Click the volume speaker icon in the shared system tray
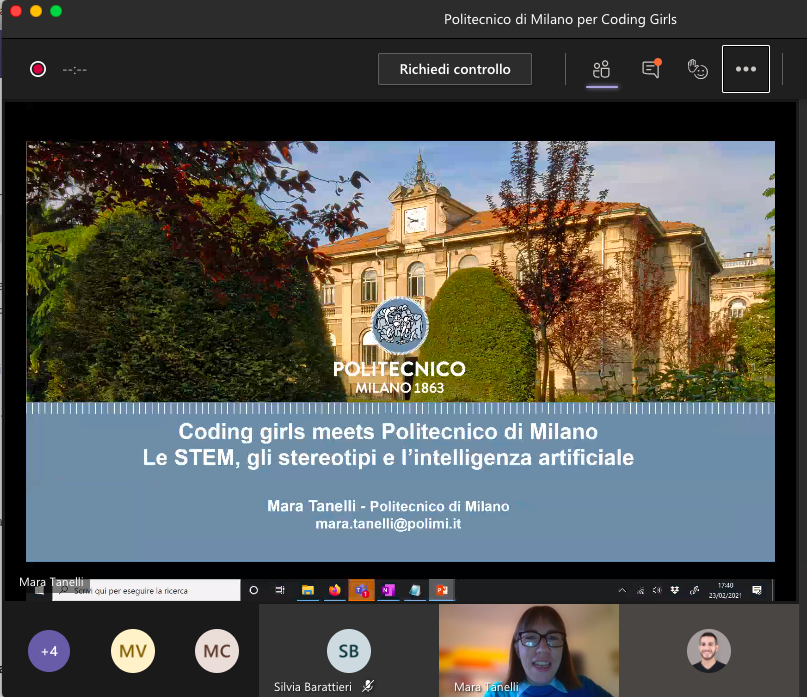 coord(657,590)
